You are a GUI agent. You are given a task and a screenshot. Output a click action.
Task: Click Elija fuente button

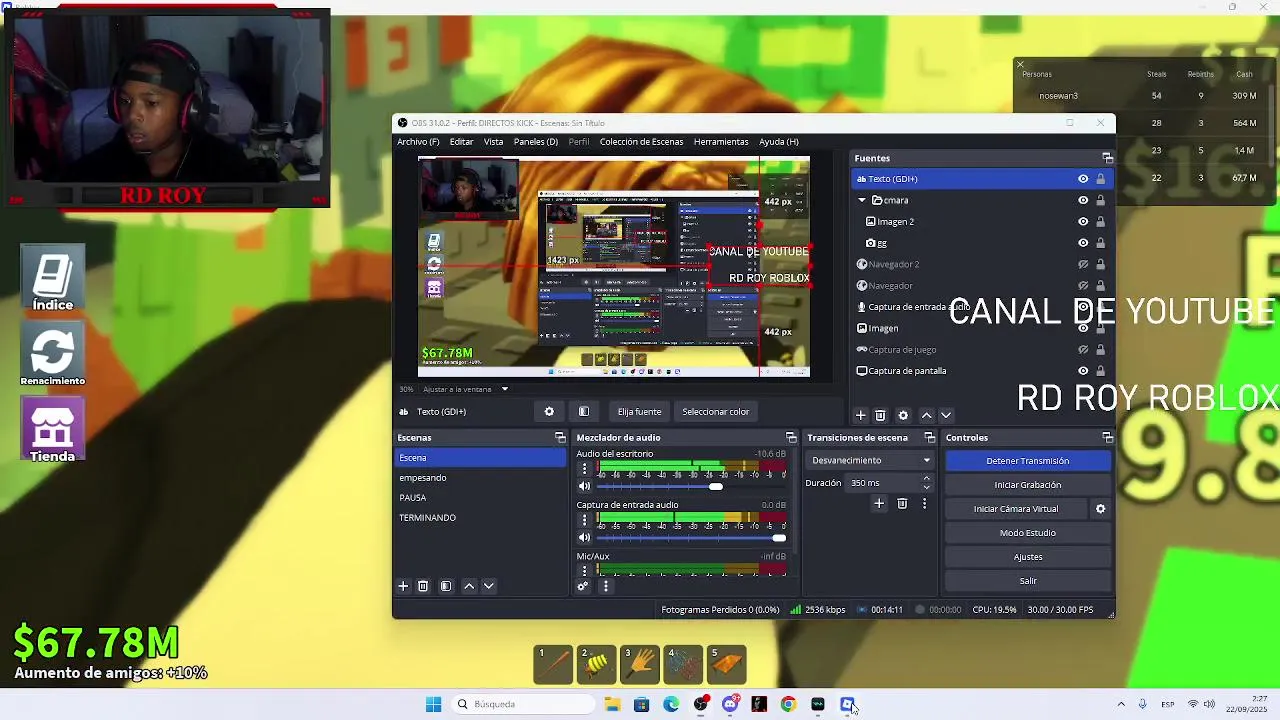point(639,412)
